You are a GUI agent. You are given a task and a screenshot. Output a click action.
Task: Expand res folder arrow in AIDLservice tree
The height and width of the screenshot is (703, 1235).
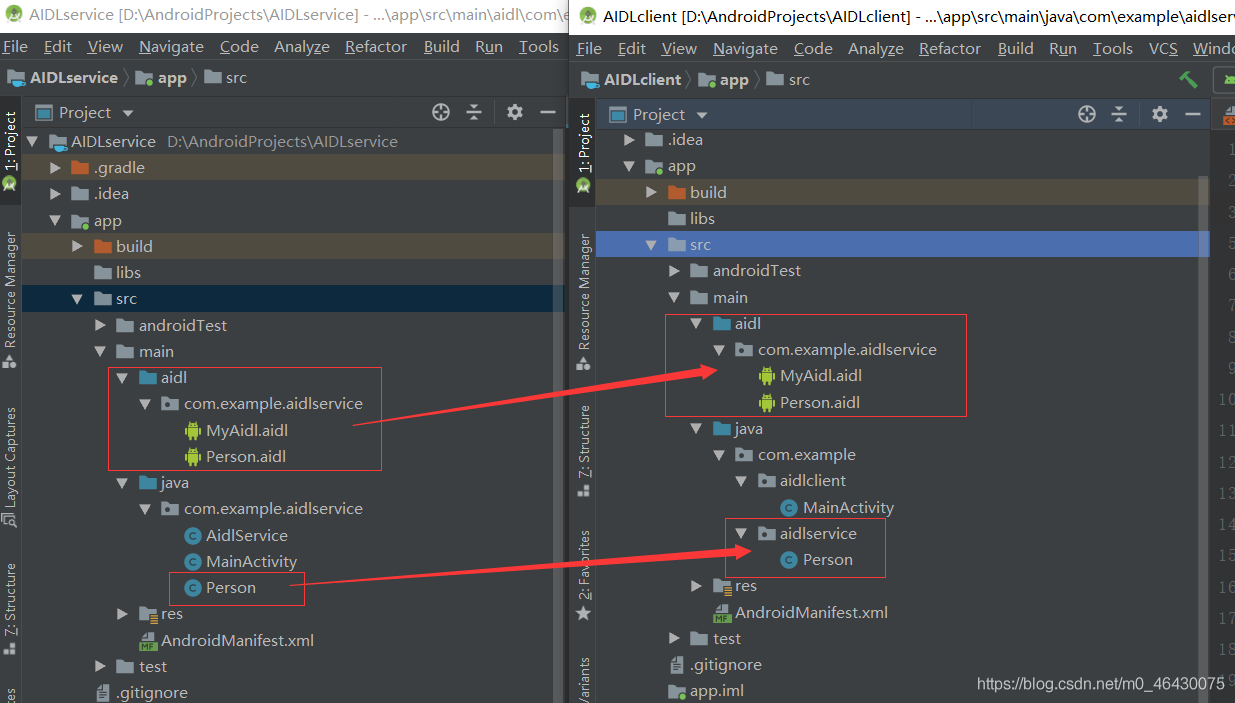[x=122, y=613]
